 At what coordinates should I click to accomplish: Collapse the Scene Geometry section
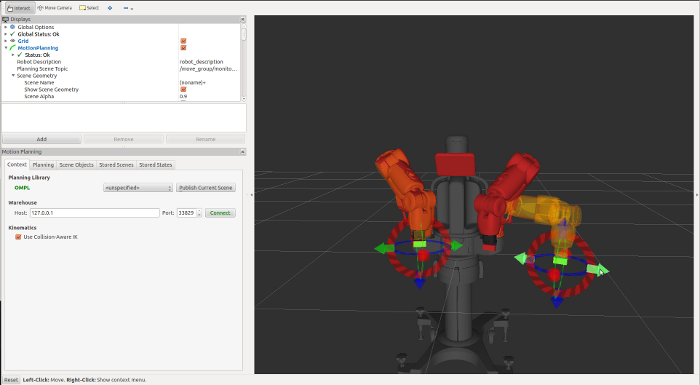(x=13, y=75)
